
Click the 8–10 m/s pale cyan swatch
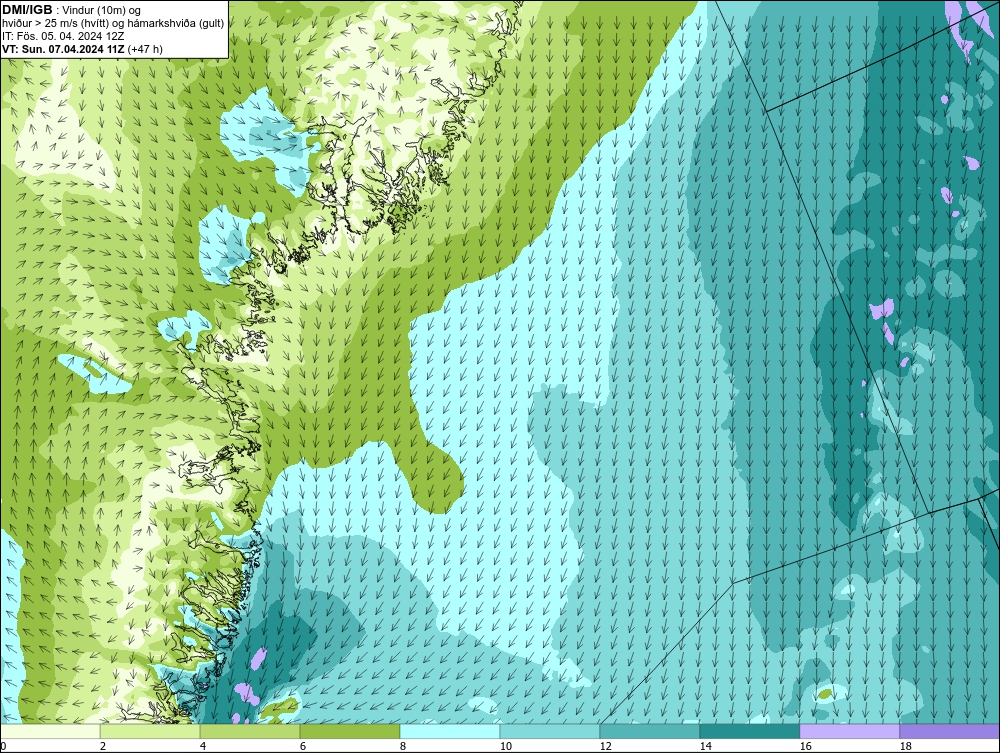(x=450, y=731)
